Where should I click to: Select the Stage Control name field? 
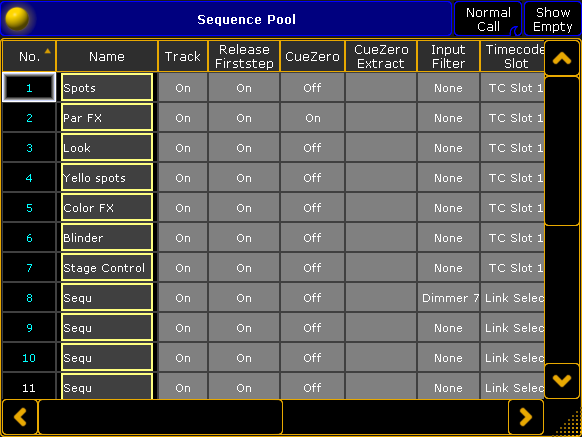click(x=107, y=268)
